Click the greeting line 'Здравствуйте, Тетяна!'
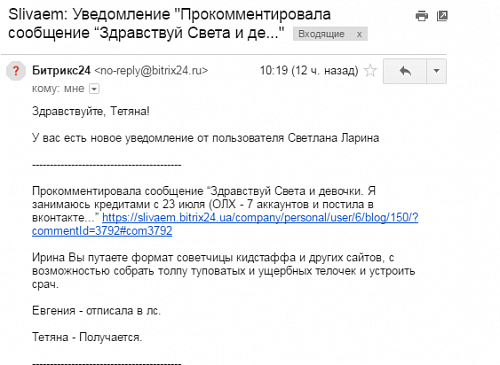 [x=91, y=111]
